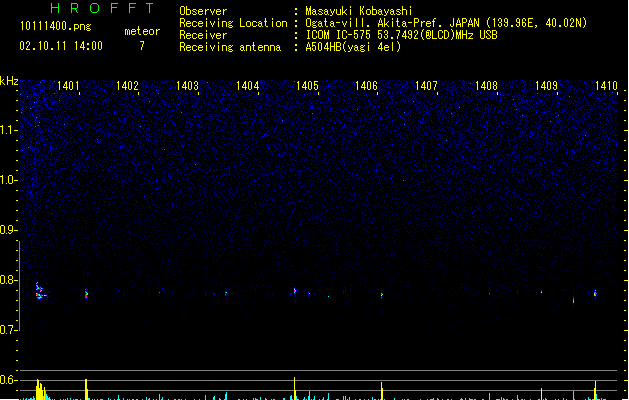Viewport: 629px width, 400px height.
Task: Click the 1.0 frequency axis label
Action: coord(8,180)
